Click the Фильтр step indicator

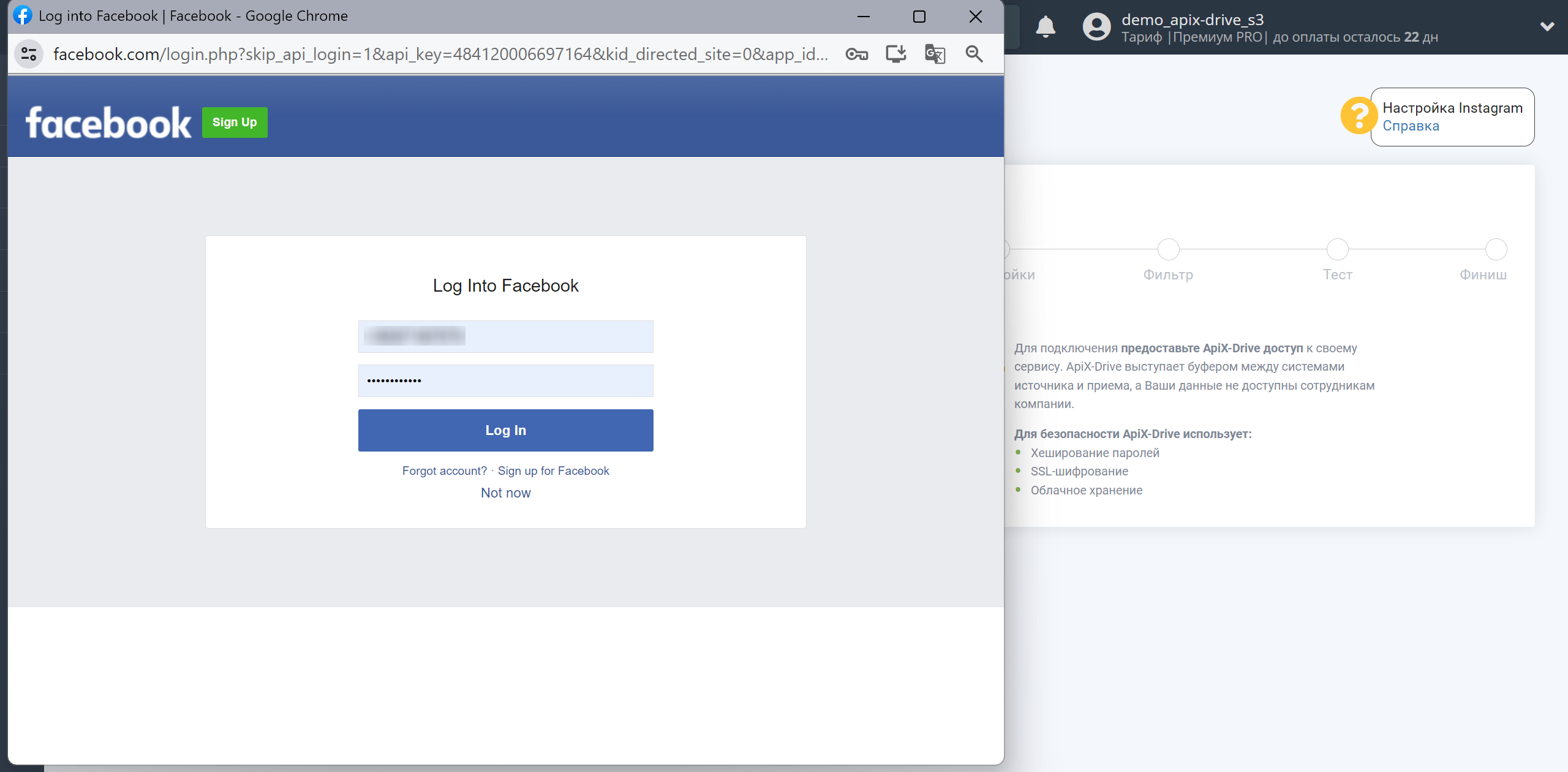pos(1168,248)
